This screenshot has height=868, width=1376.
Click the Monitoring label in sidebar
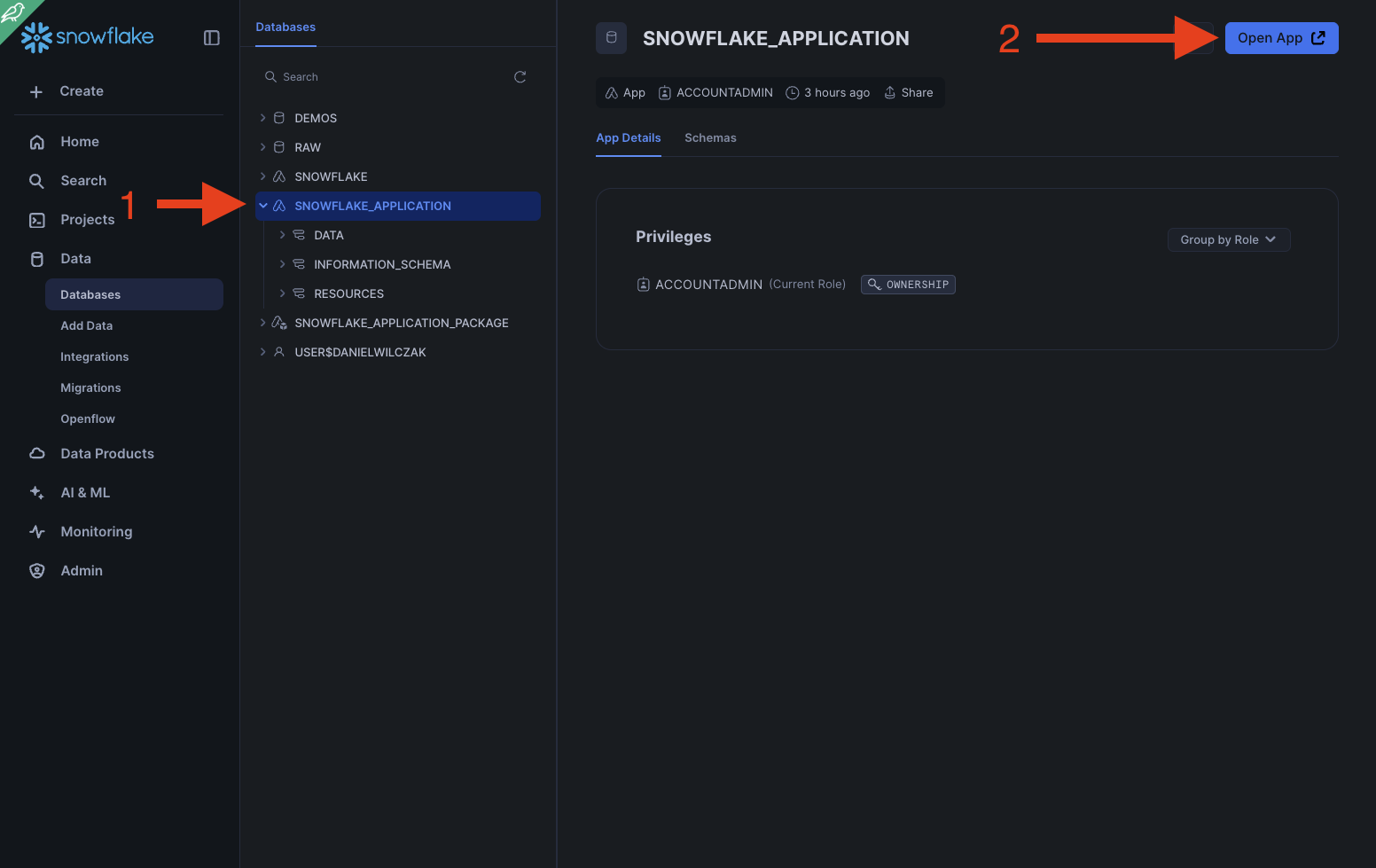coord(97,532)
